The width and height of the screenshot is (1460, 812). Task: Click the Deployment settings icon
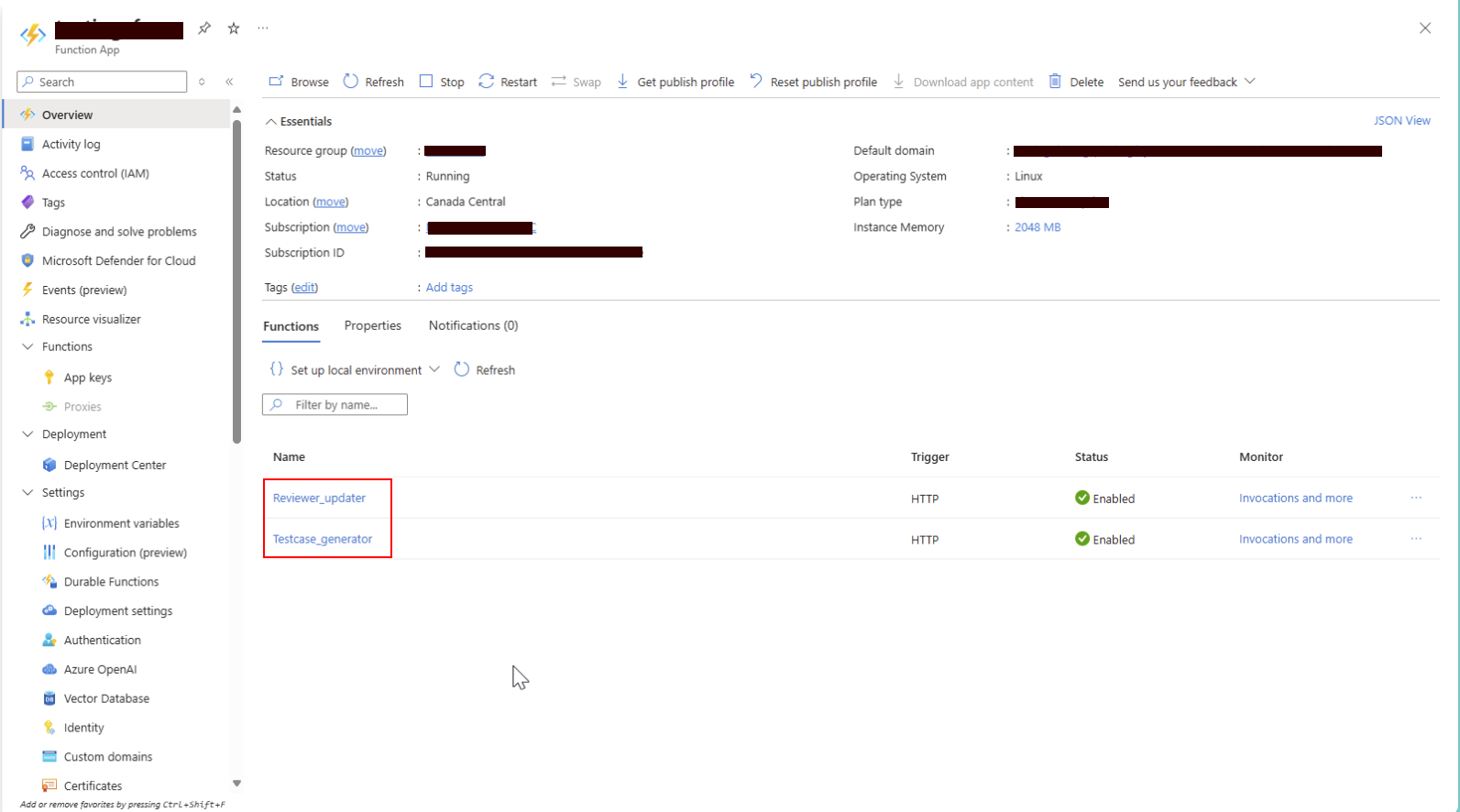click(x=49, y=610)
